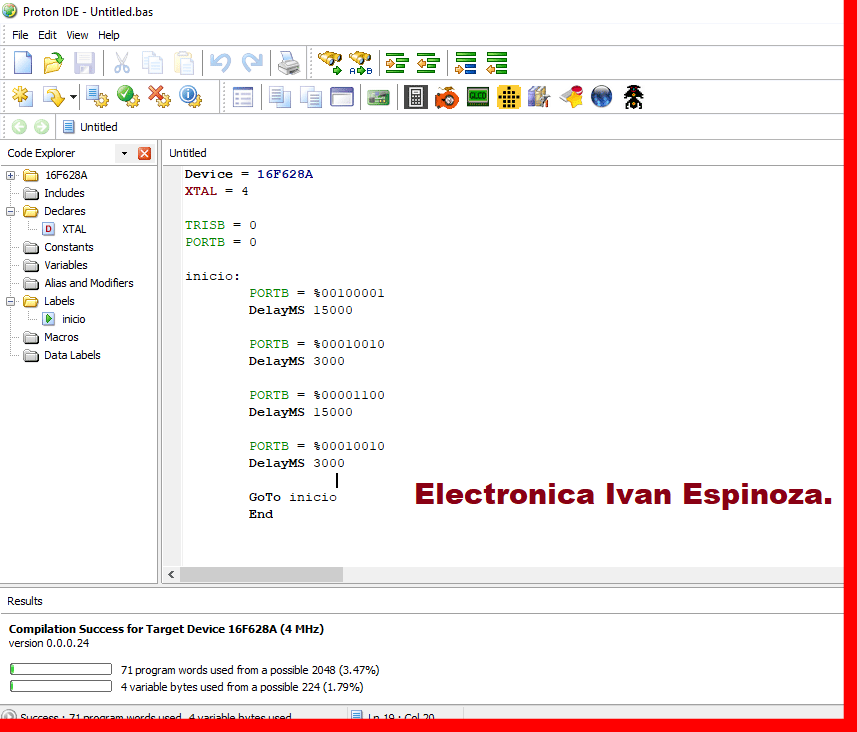
Task: Open the books library icon
Action: [x=539, y=97]
